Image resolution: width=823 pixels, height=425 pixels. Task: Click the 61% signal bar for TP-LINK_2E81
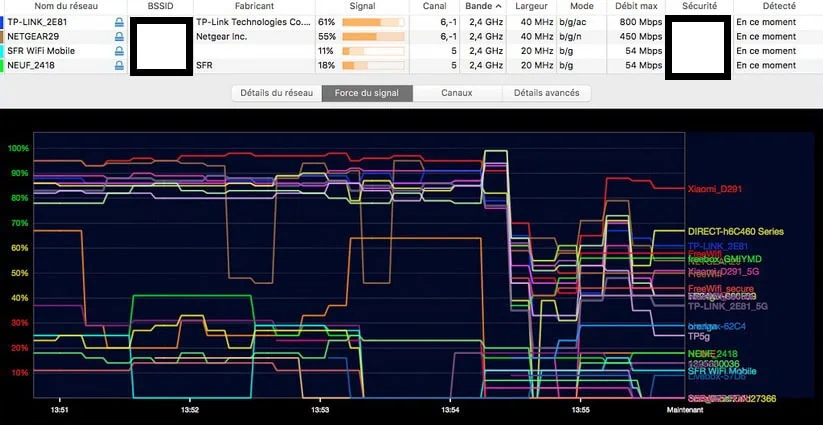point(375,21)
